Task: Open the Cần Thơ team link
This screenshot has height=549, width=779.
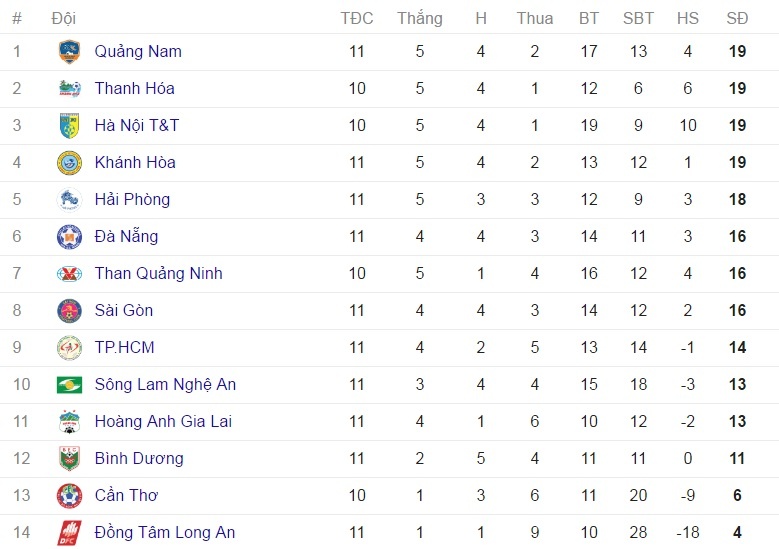Action: pos(126,495)
